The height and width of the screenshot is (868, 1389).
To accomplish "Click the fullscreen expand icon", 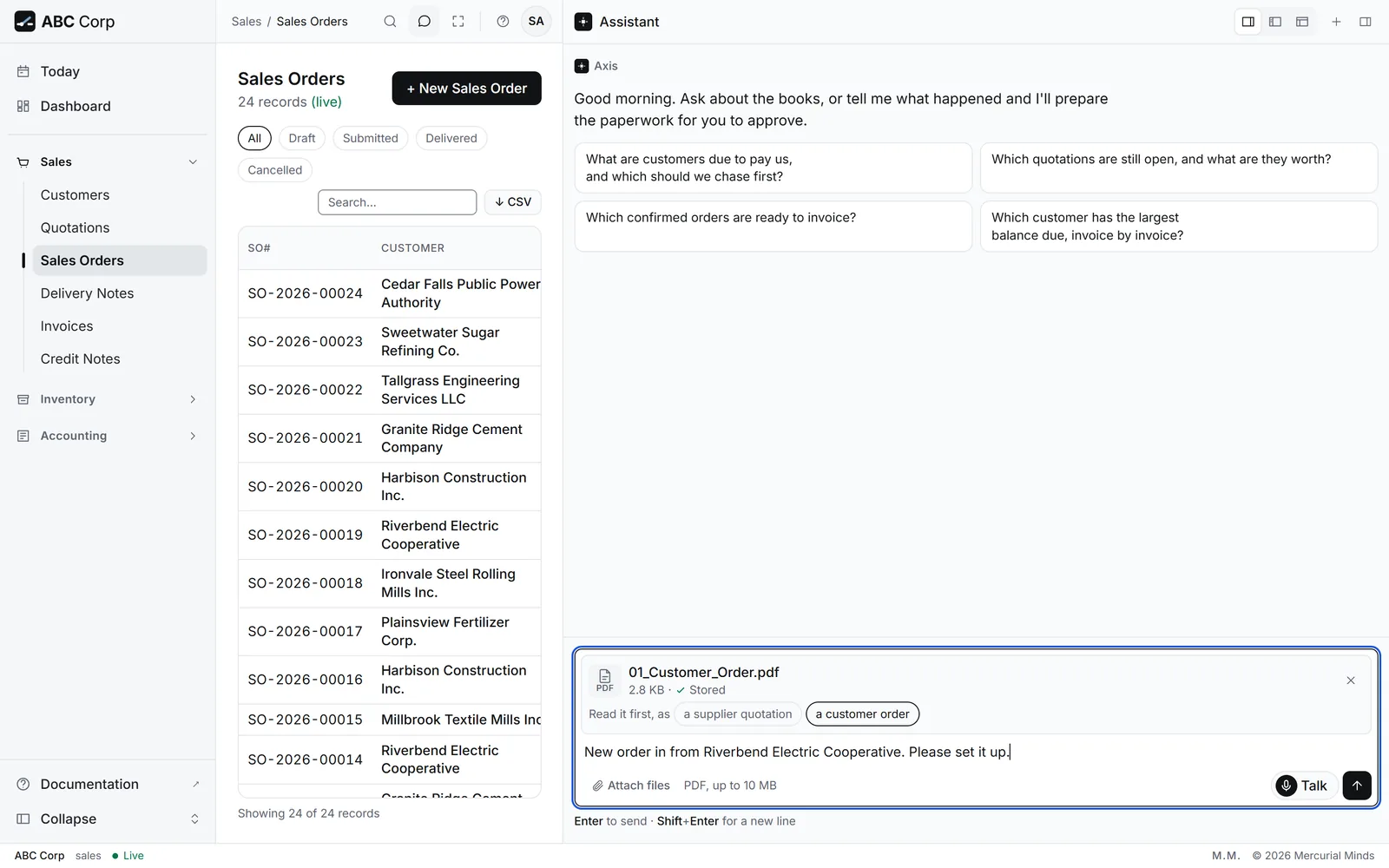I will coord(458,22).
